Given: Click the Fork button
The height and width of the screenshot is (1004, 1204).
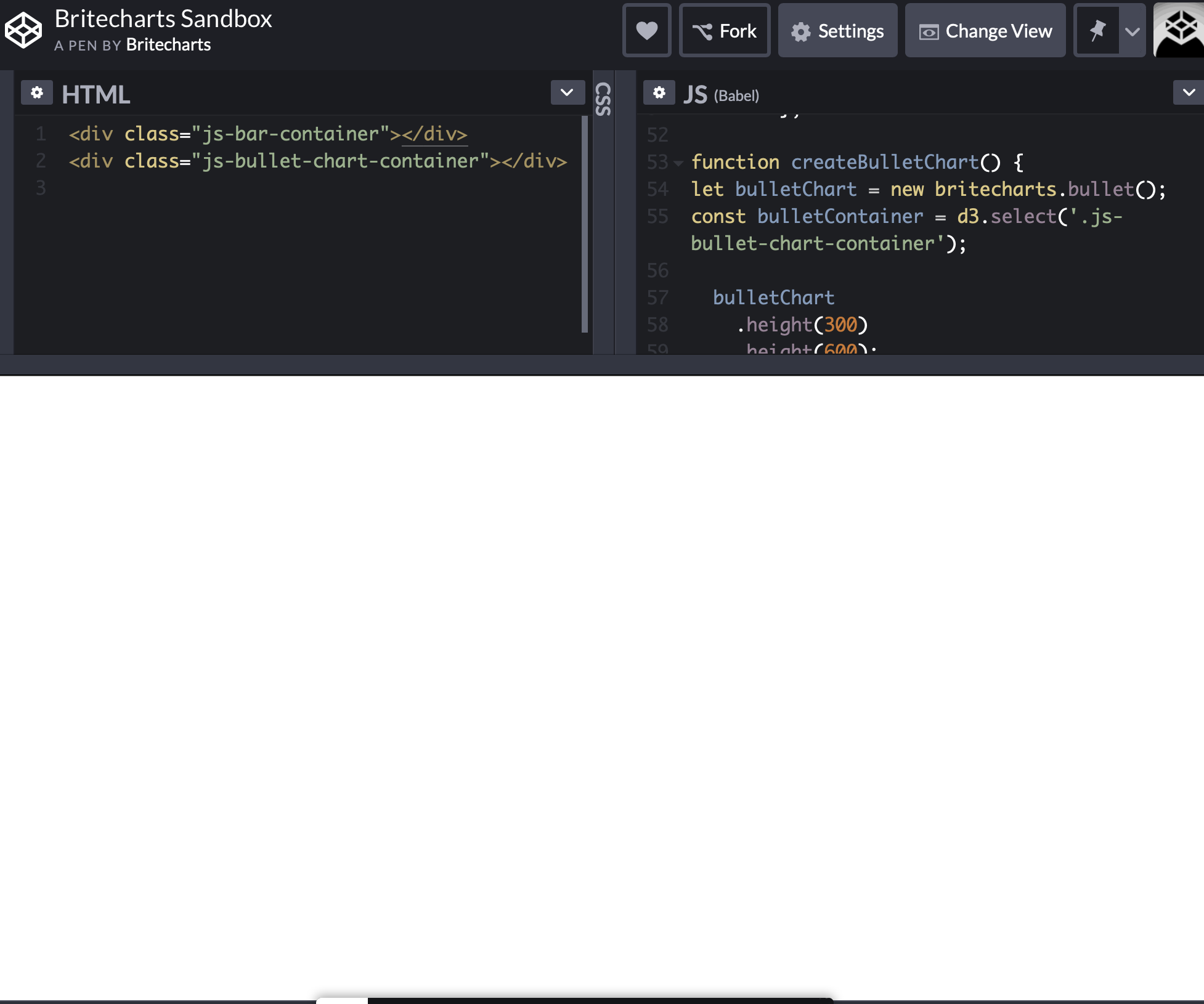Looking at the screenshot, I should [x=725, y=30].
